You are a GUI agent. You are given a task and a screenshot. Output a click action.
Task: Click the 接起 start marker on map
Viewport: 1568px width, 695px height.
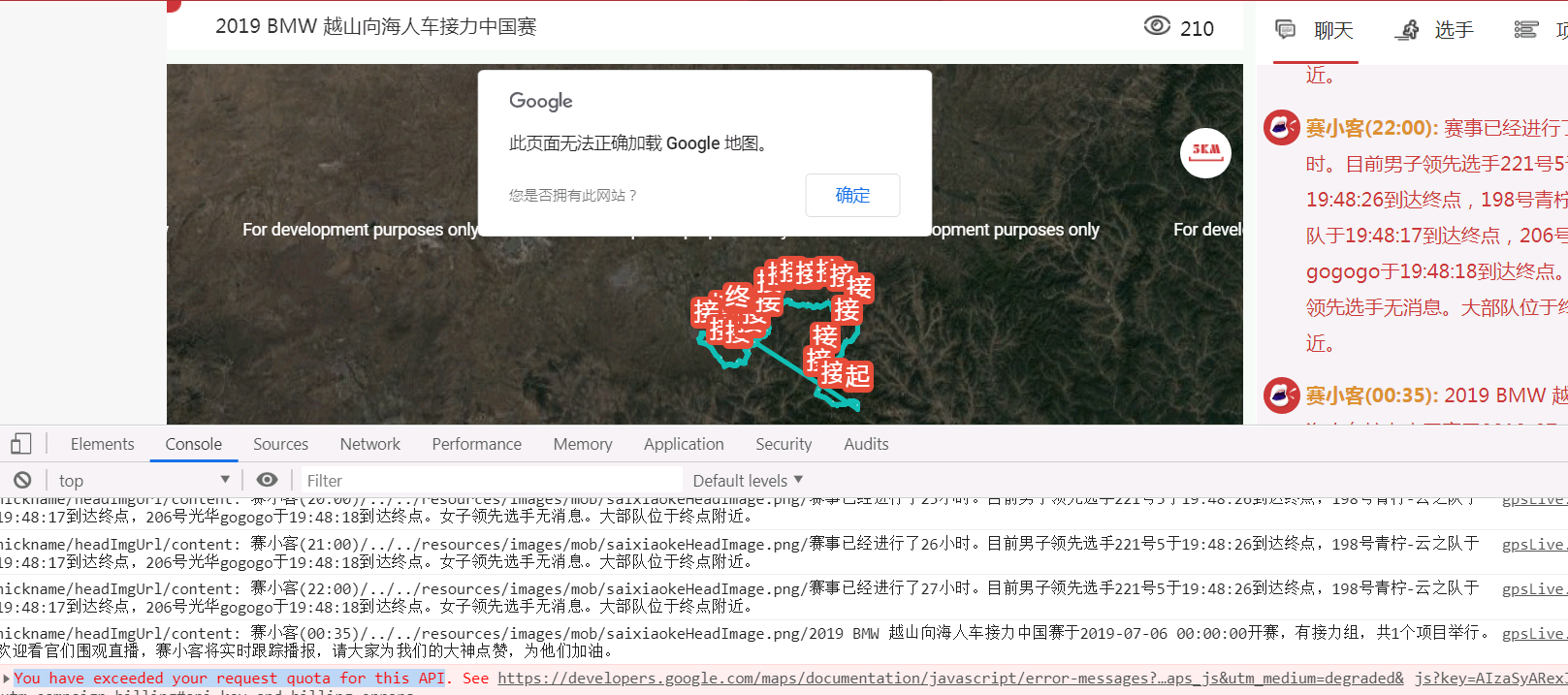coord(846,375)
